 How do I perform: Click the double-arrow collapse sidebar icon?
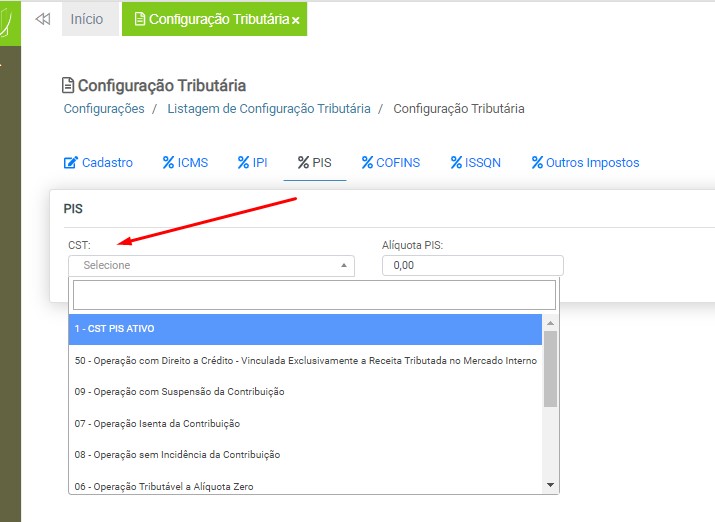pyautogui.click(x=42, y=19)
